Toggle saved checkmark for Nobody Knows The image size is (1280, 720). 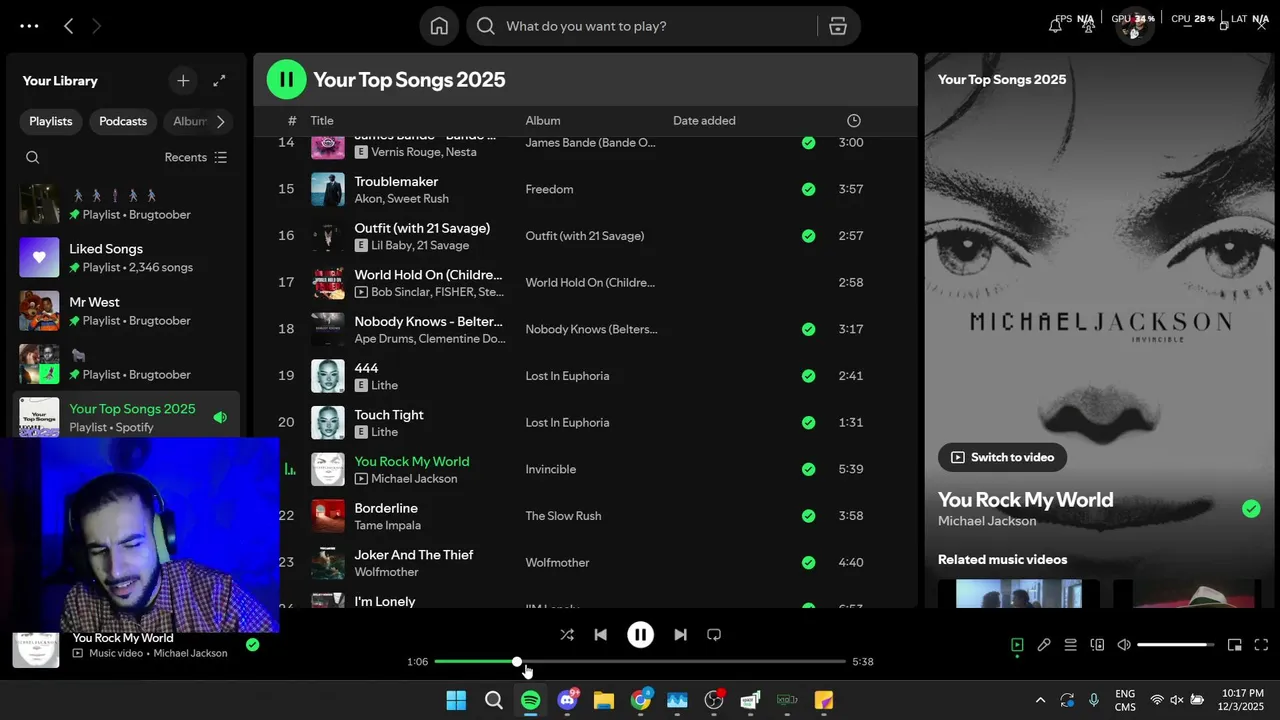(808, 329)
